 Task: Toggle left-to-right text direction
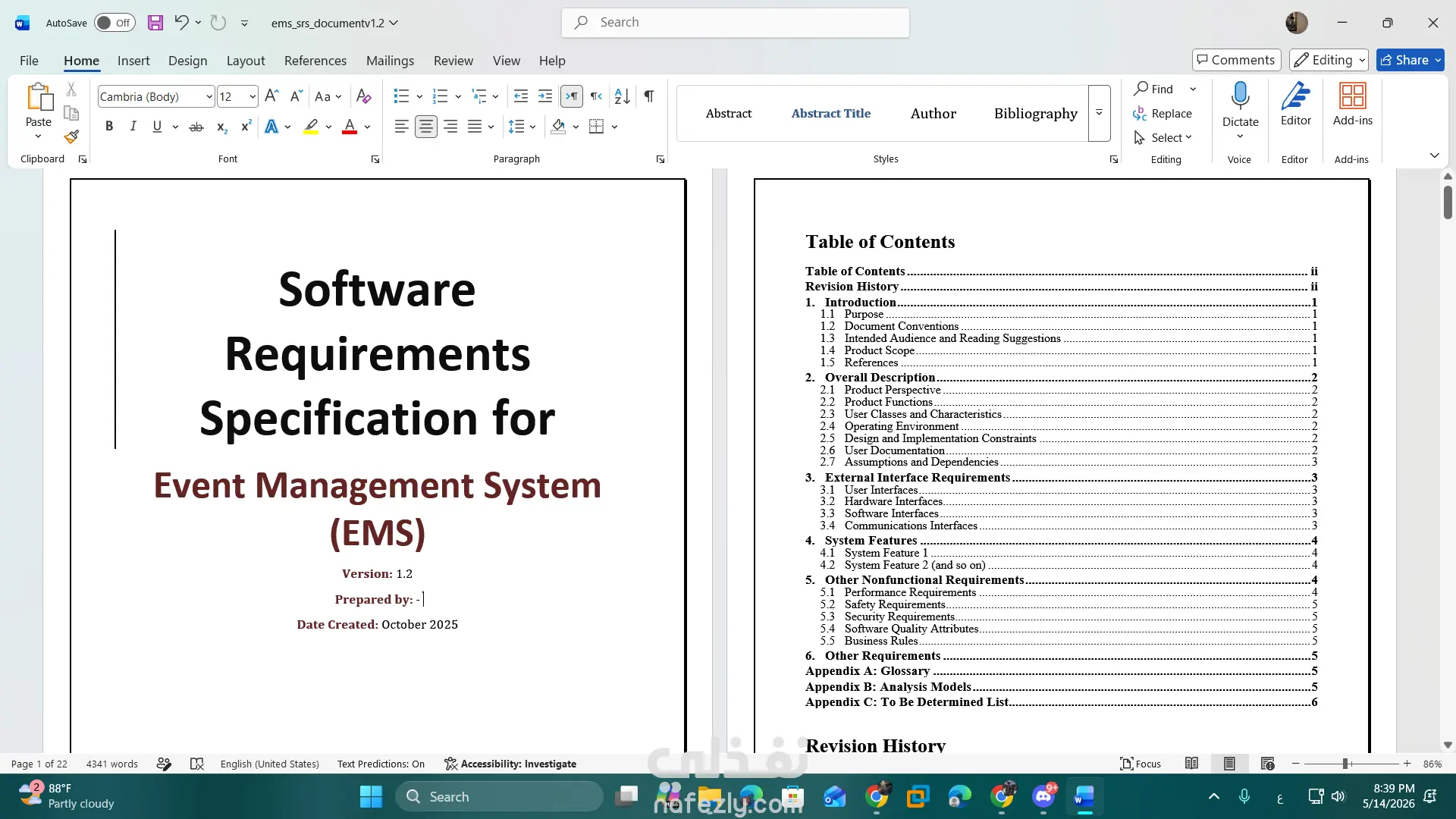click(572, 96)
